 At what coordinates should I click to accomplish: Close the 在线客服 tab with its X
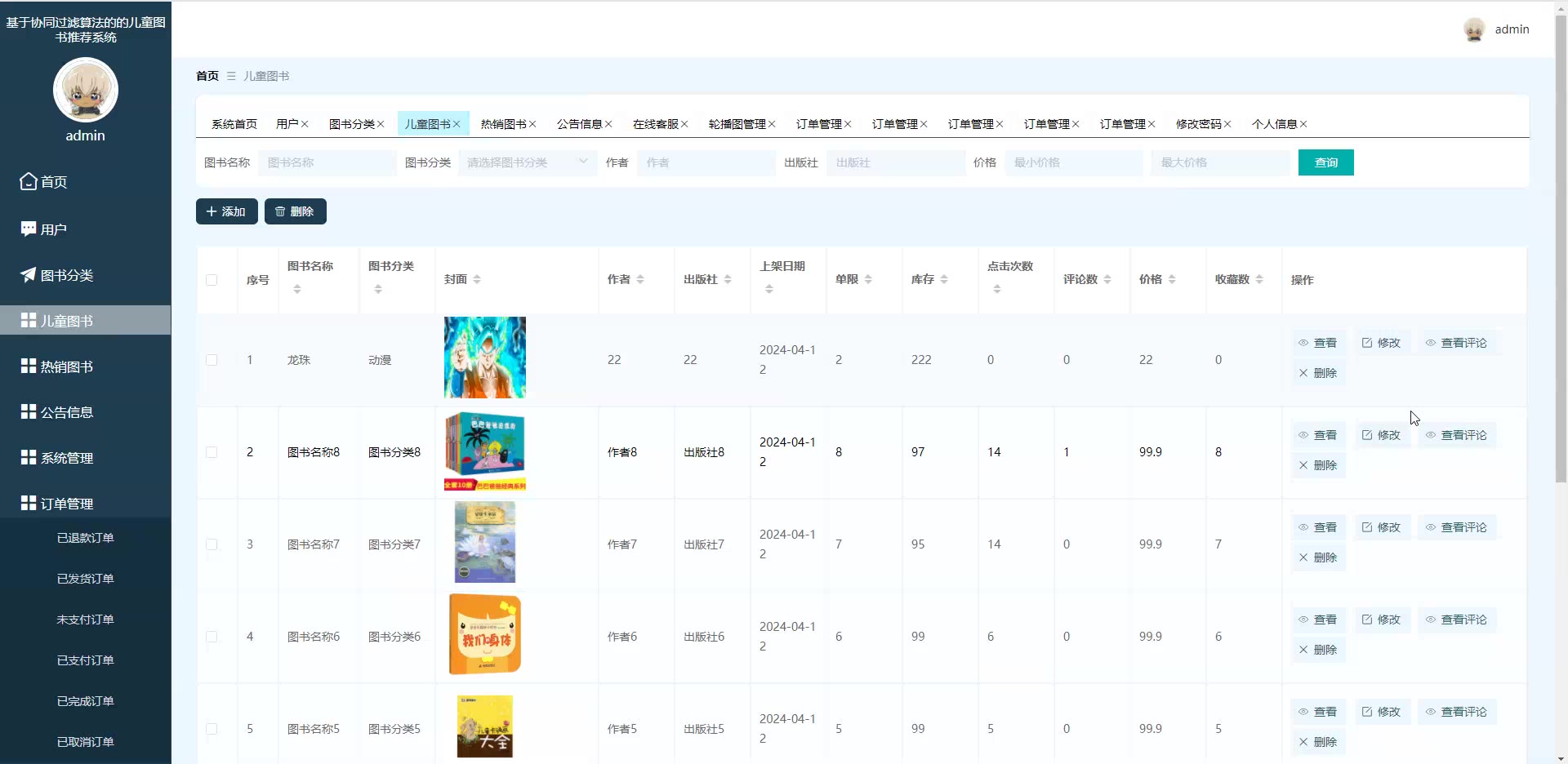(x=684, y=124)
